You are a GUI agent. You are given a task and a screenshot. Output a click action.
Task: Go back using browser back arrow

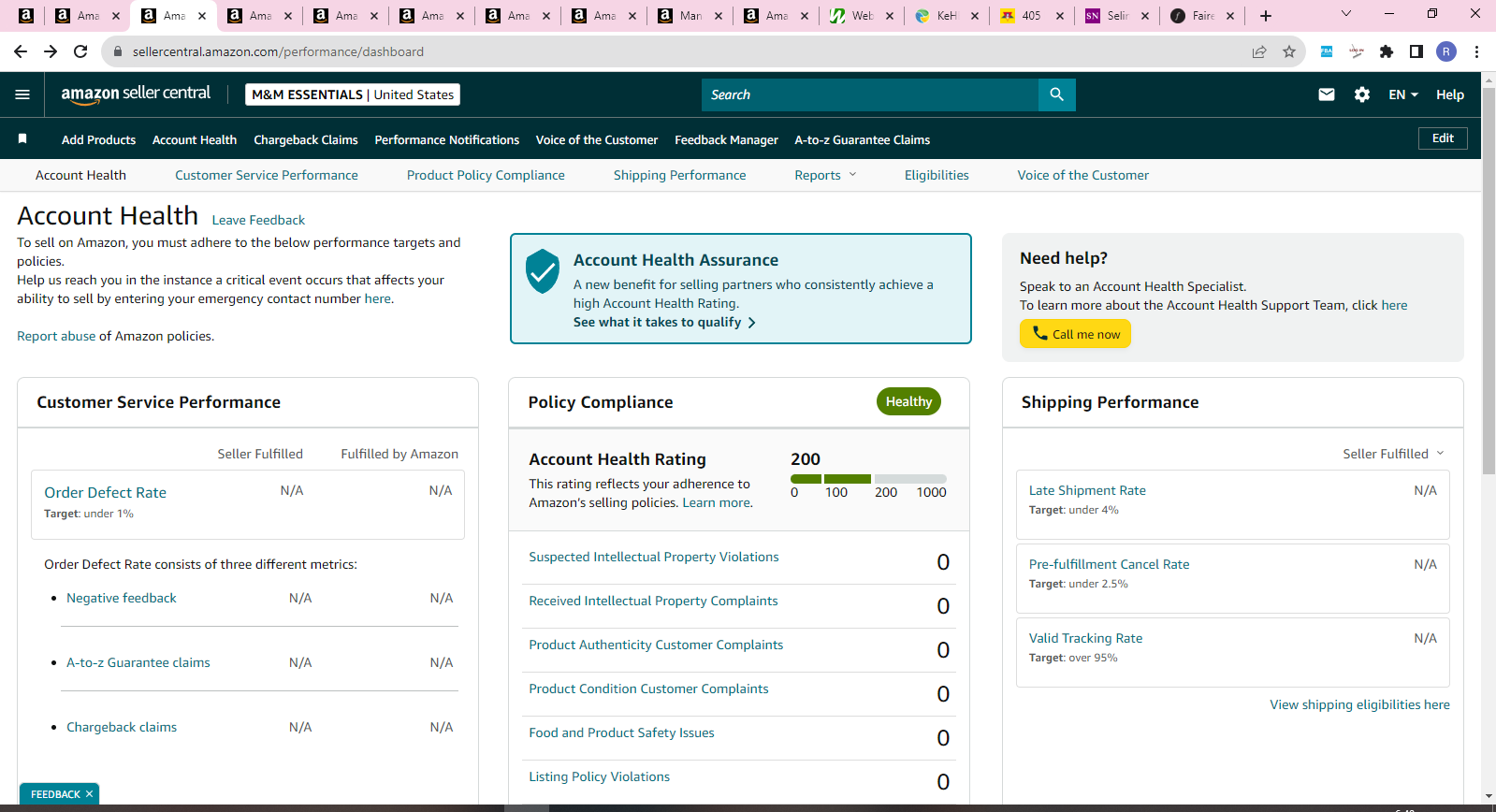(21, 51)
